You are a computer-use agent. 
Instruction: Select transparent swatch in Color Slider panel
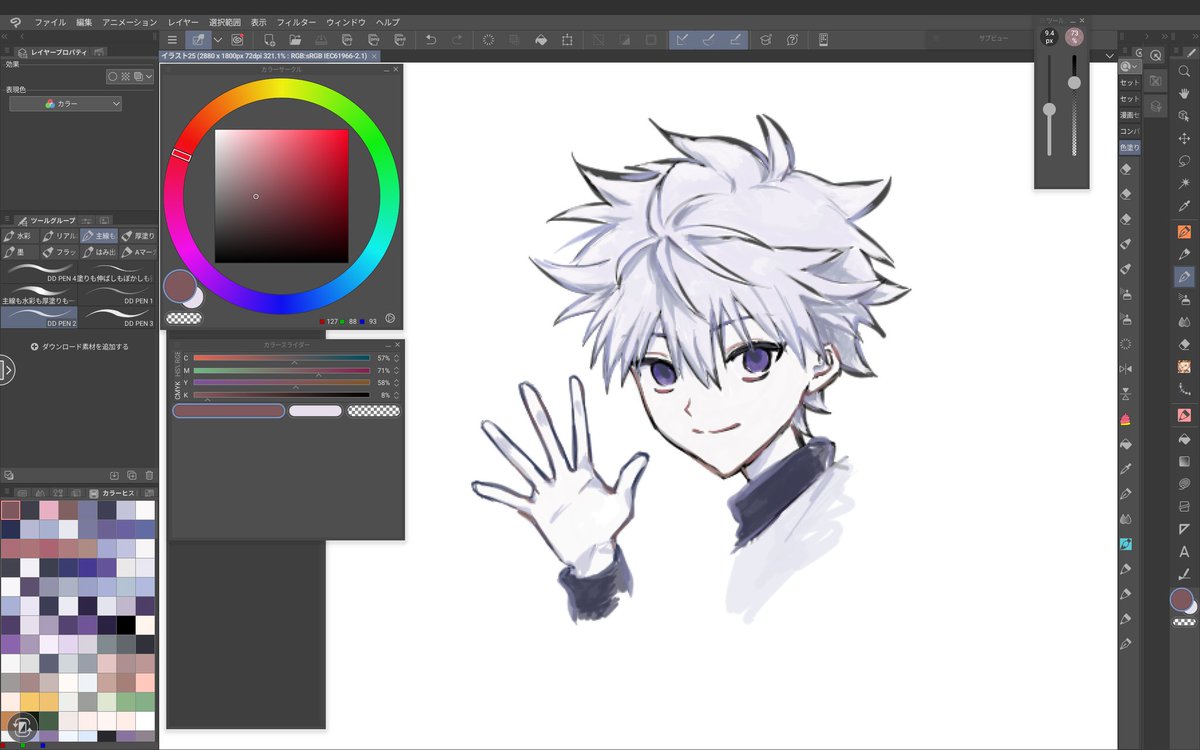point(374,411)
